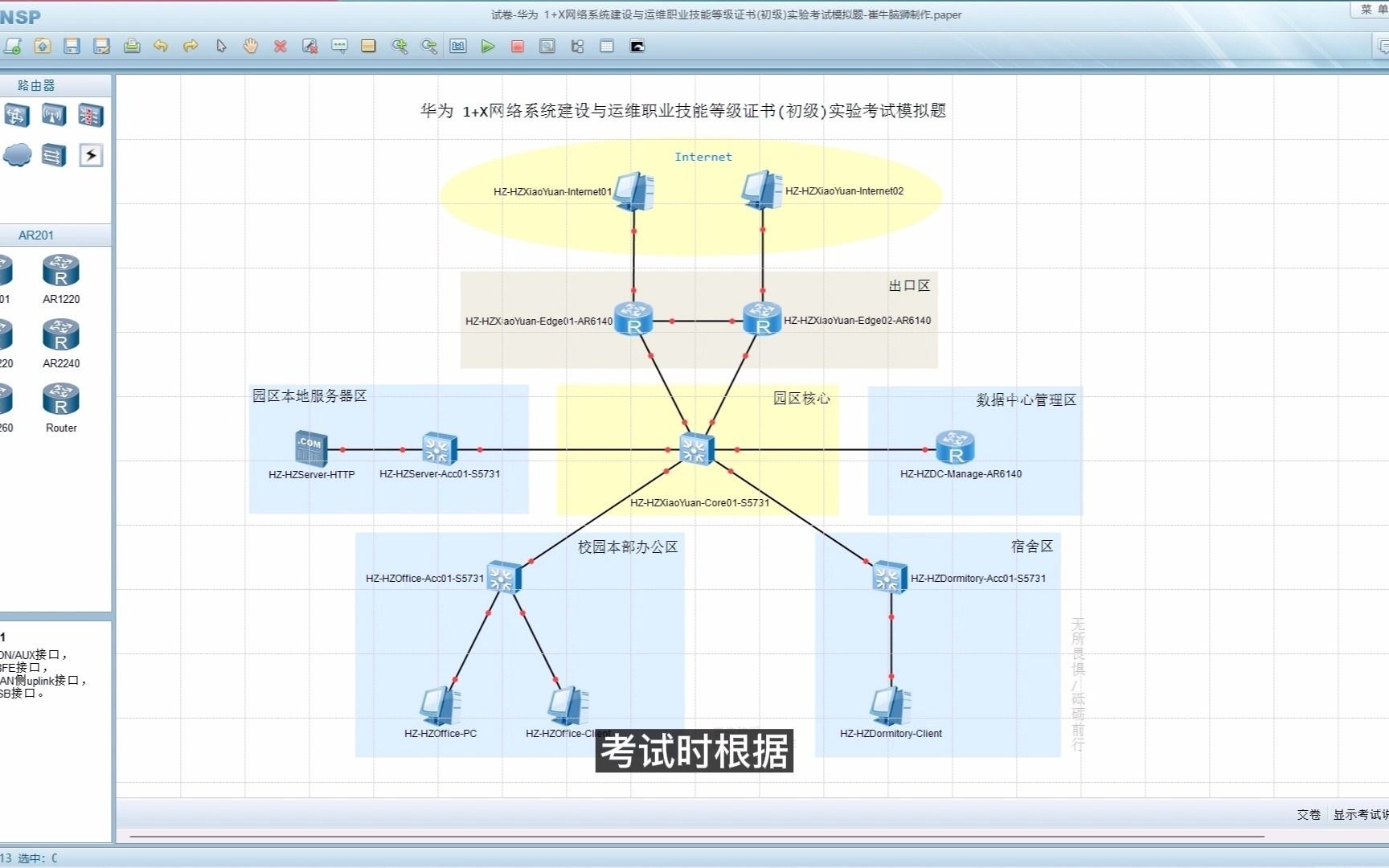
Task: Click the 园区本地服务器区 zone label
Action: [309, 395]
